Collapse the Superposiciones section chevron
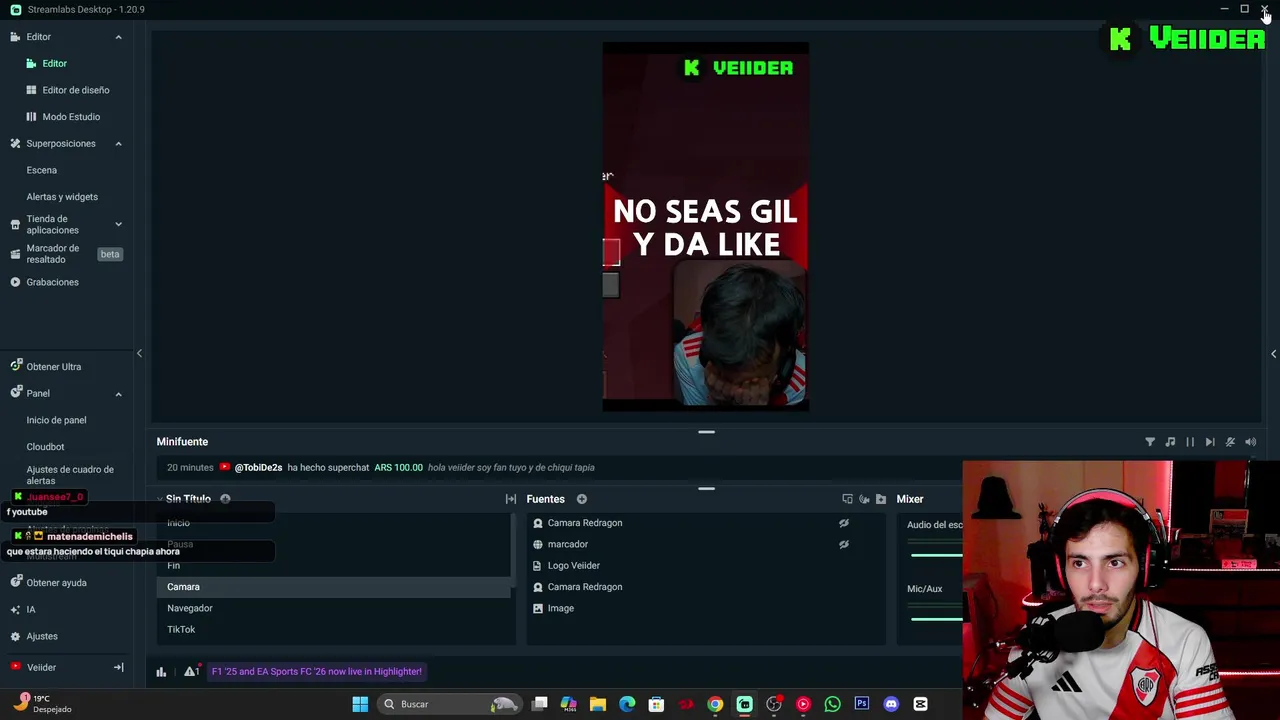The width and height of the screenshot is (1280, 720). coord(118,144)
